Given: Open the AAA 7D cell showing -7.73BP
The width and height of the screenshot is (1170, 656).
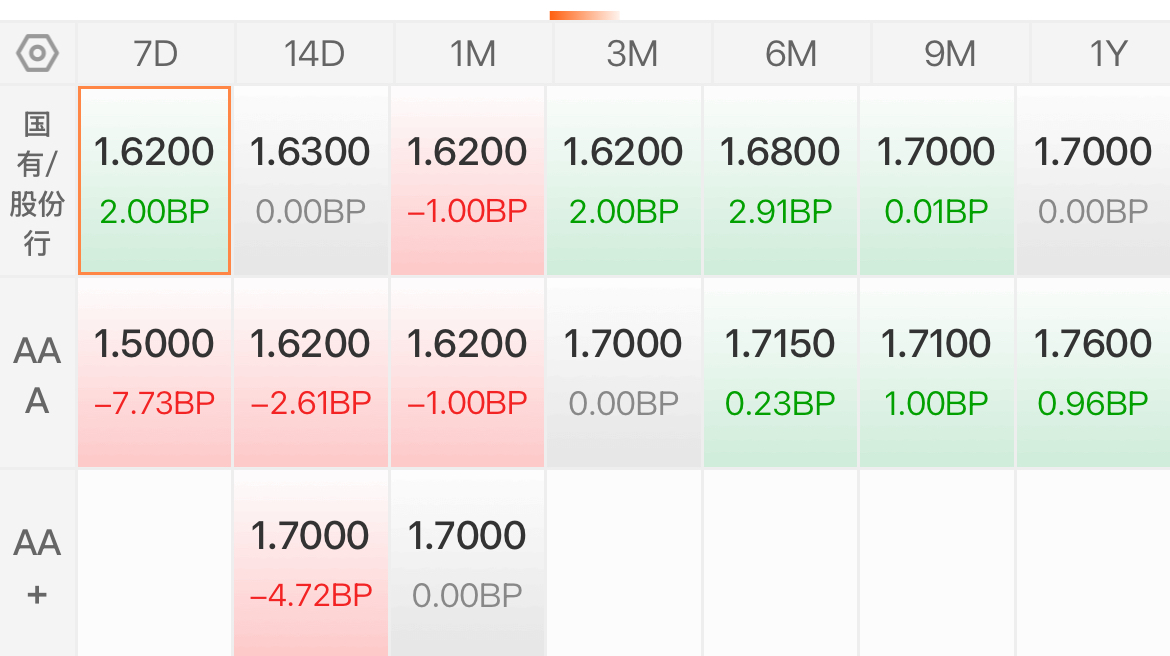Looking at the screenshot, I should [x=154, y=373].
